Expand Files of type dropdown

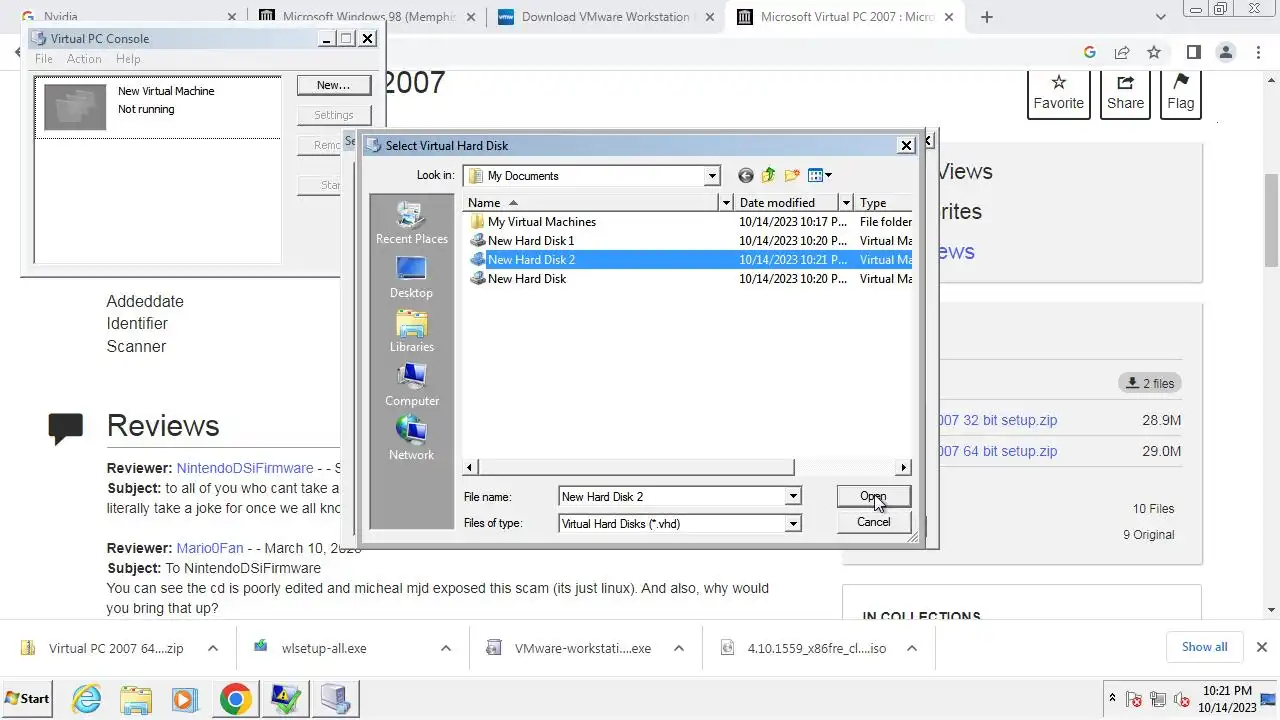pyautogui.click(x=793, y=523)
